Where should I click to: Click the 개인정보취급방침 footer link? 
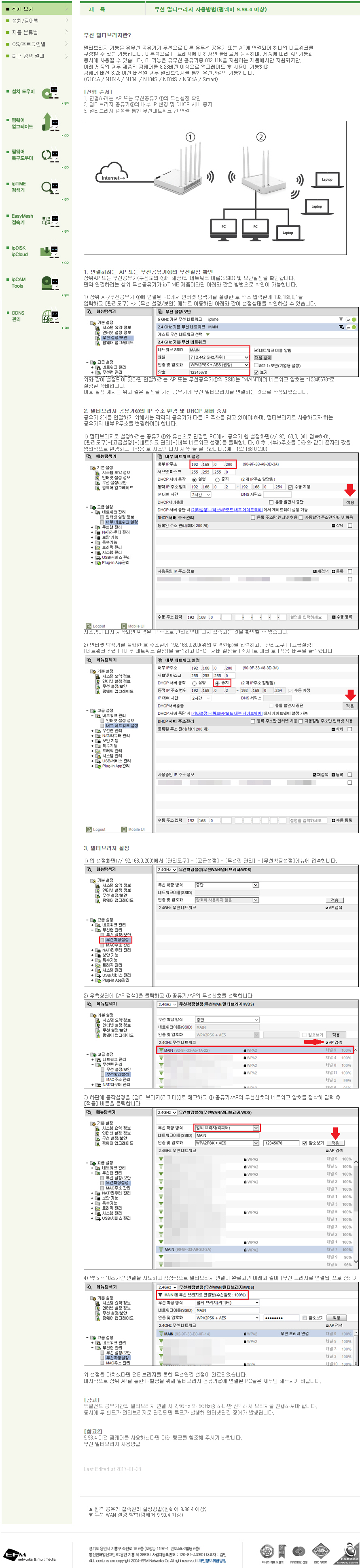[212, 1561]
